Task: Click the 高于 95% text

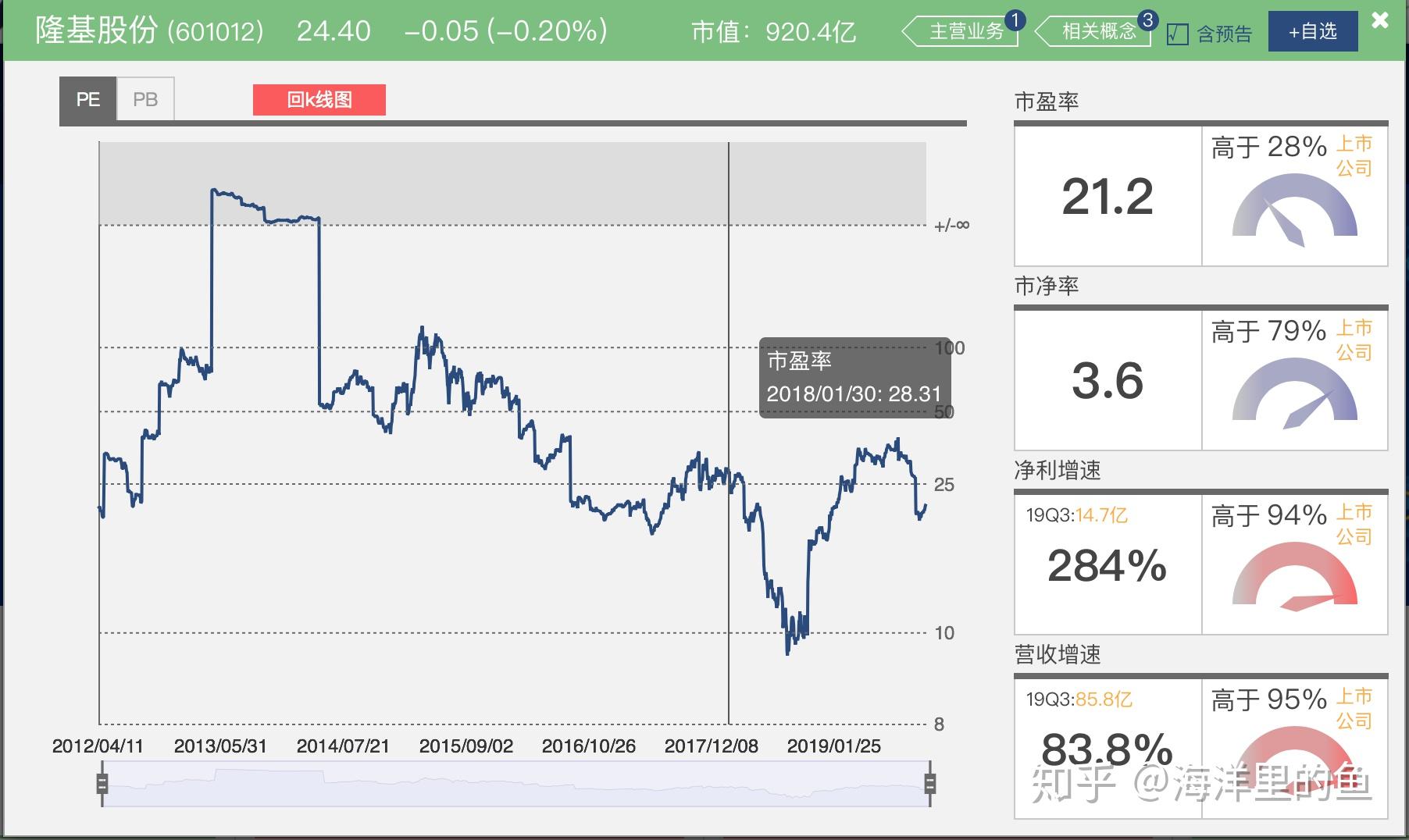Action: coord(1269,699)
